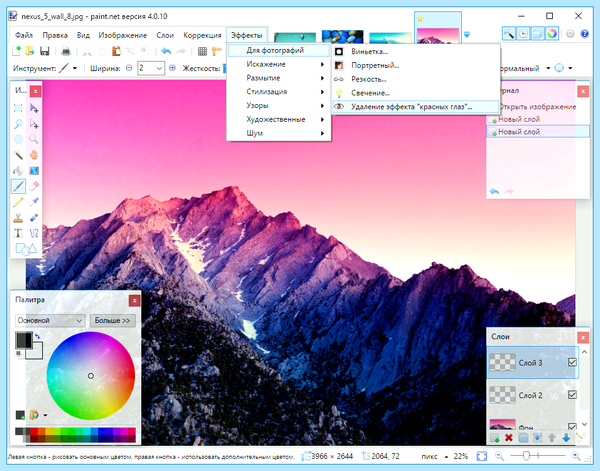Toggle Colors window wheel button
The image size is (600, 471).
551,34
